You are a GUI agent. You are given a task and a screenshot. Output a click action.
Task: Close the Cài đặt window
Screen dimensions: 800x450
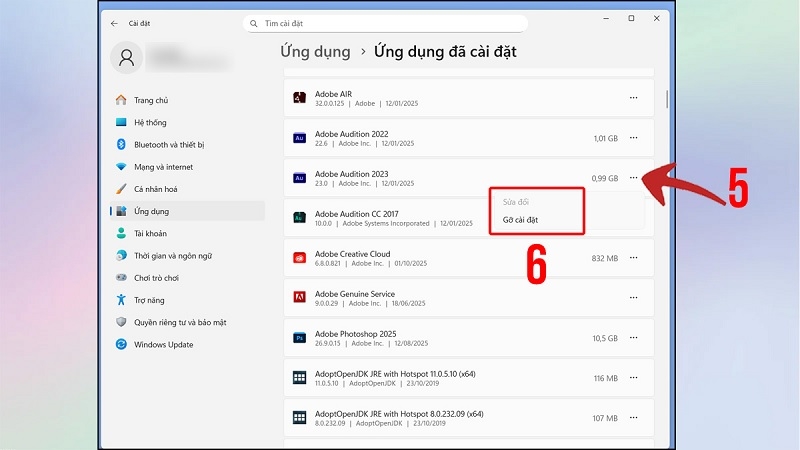point(657,18)
